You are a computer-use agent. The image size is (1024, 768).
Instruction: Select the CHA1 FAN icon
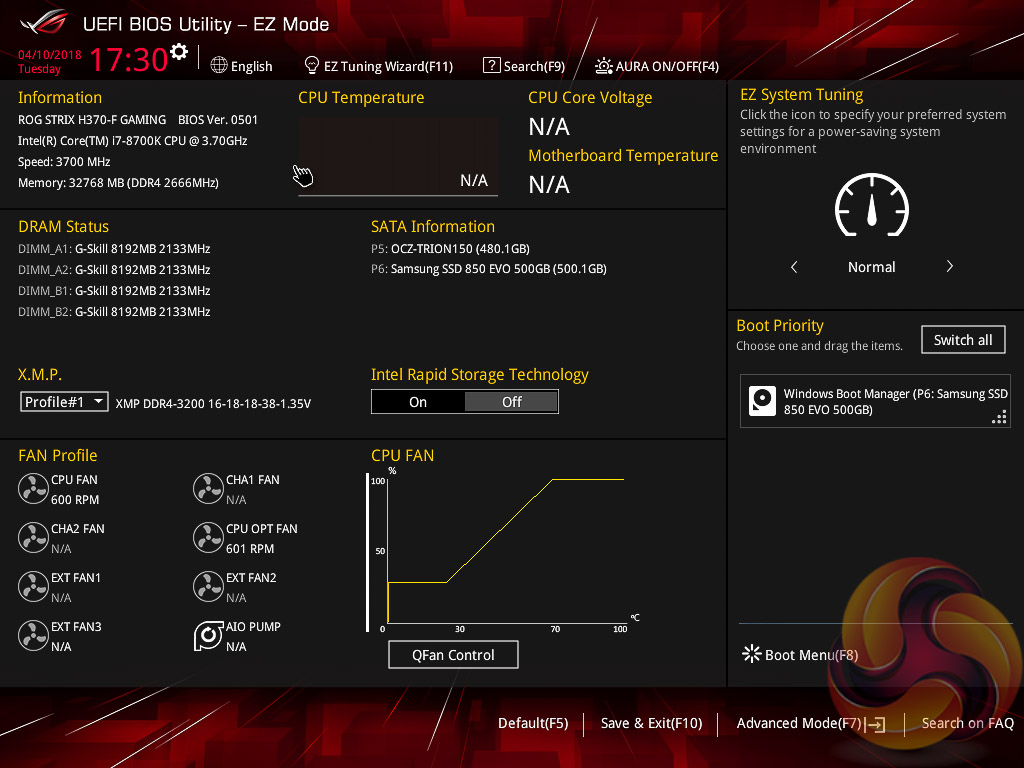(x=208, y=489)
